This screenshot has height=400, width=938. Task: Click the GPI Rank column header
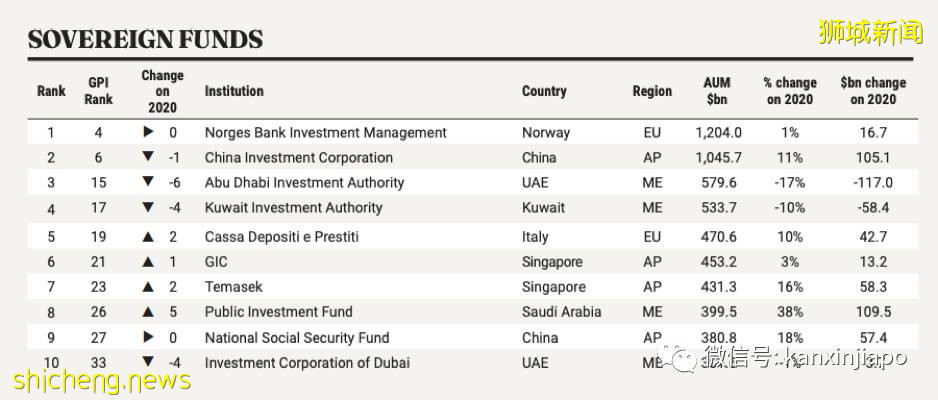(x=99, y=91)
